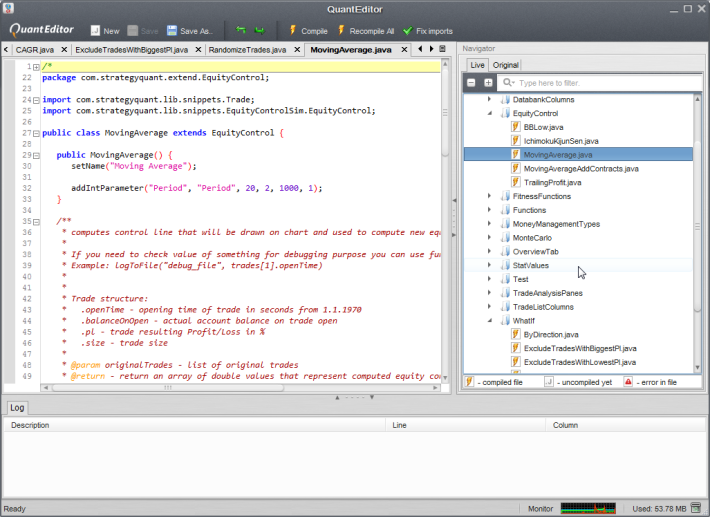Fold the Javadoc comment at line 35
The height and width of the screenshot is (517, 710).
(x=36, y=222)
